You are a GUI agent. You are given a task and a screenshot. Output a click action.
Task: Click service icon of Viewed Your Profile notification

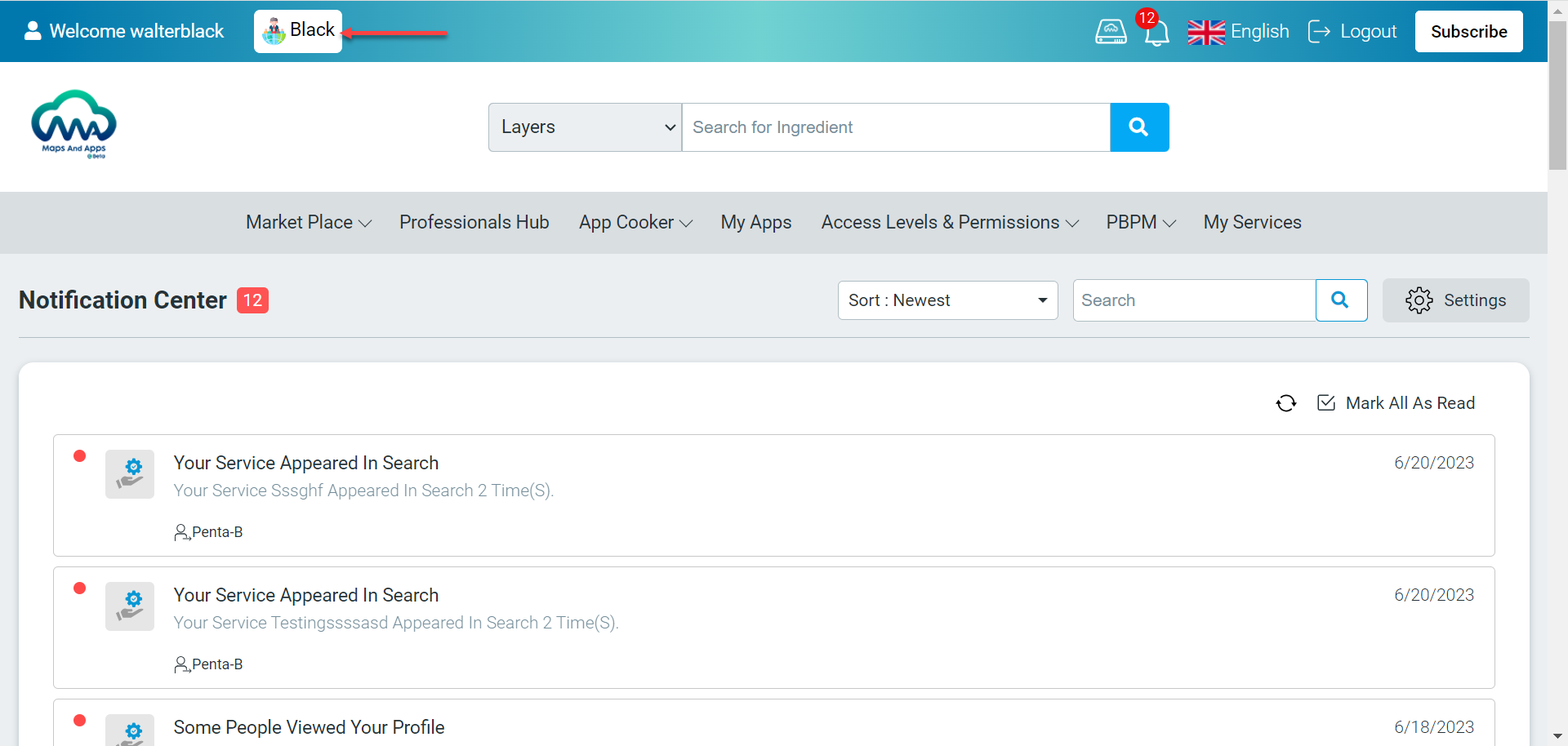(130, 730)
